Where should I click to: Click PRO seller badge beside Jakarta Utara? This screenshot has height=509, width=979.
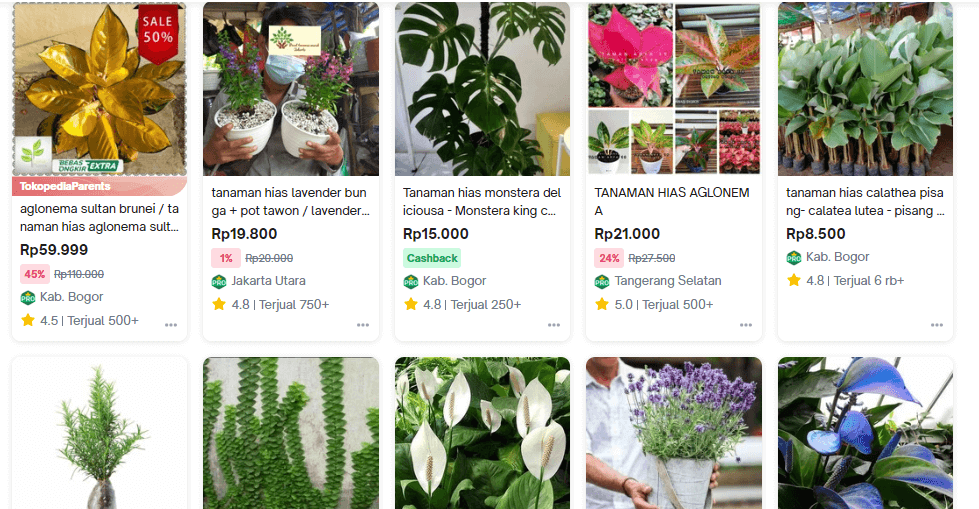[x=219, y=282]
